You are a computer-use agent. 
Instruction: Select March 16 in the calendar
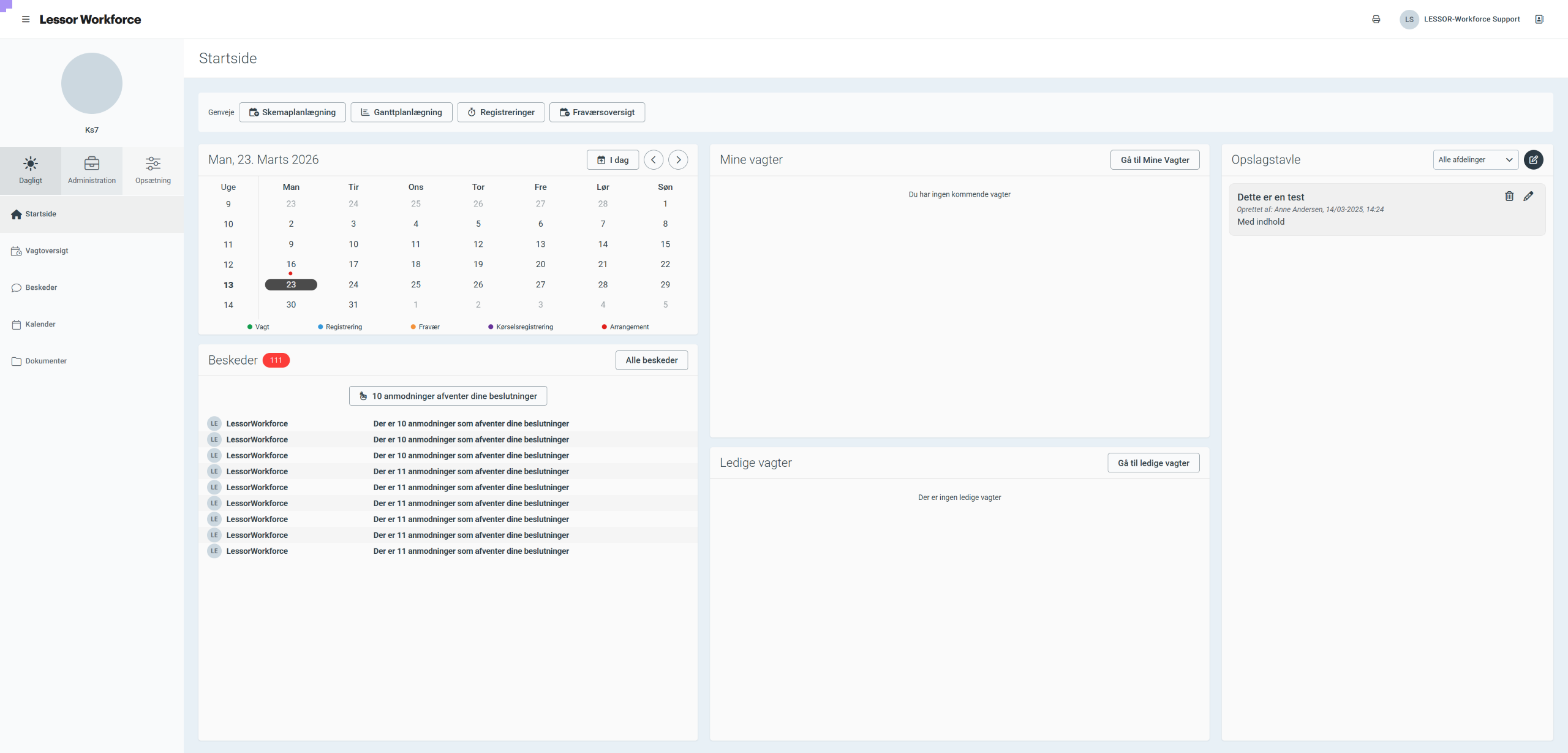tap(291, 264)
